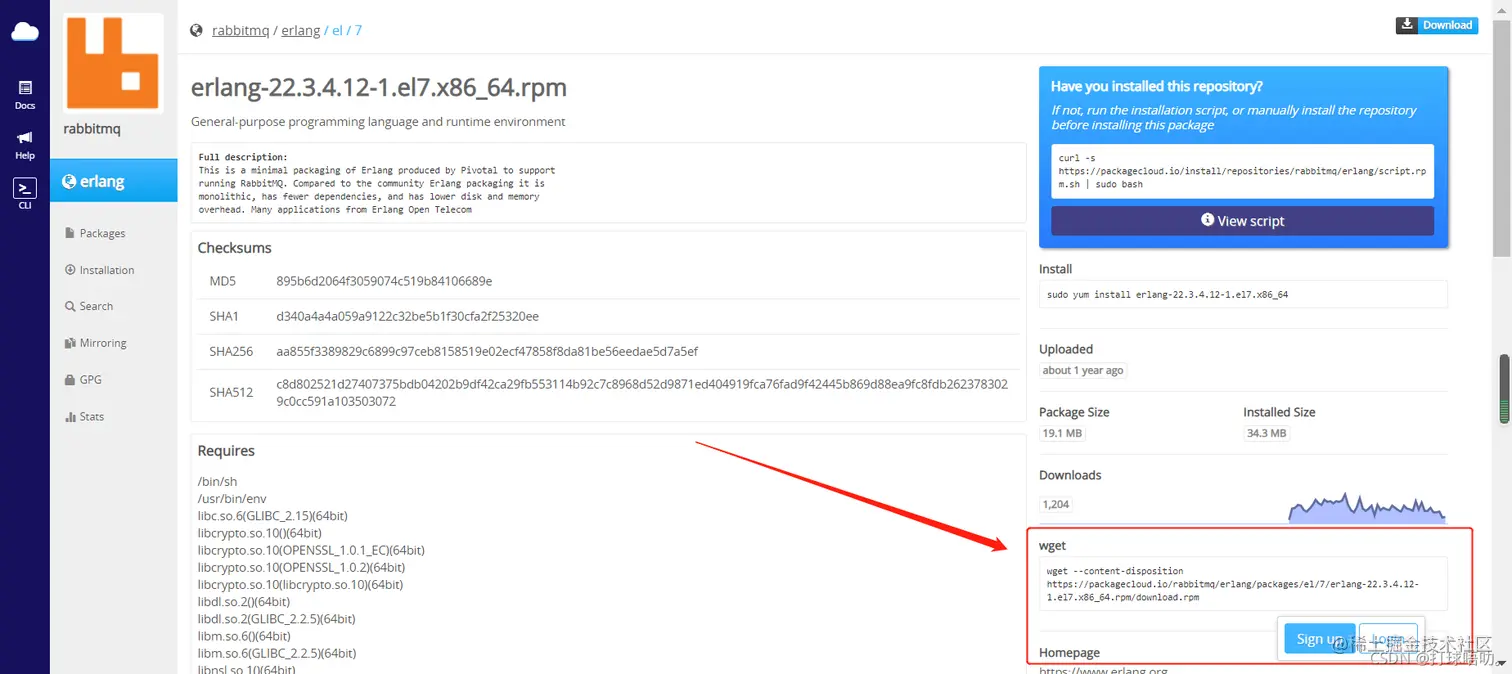Viewport: 1512px width, 674px height.
Task: Click the SHA1 checksum value
Action: (x=407, y=316)
